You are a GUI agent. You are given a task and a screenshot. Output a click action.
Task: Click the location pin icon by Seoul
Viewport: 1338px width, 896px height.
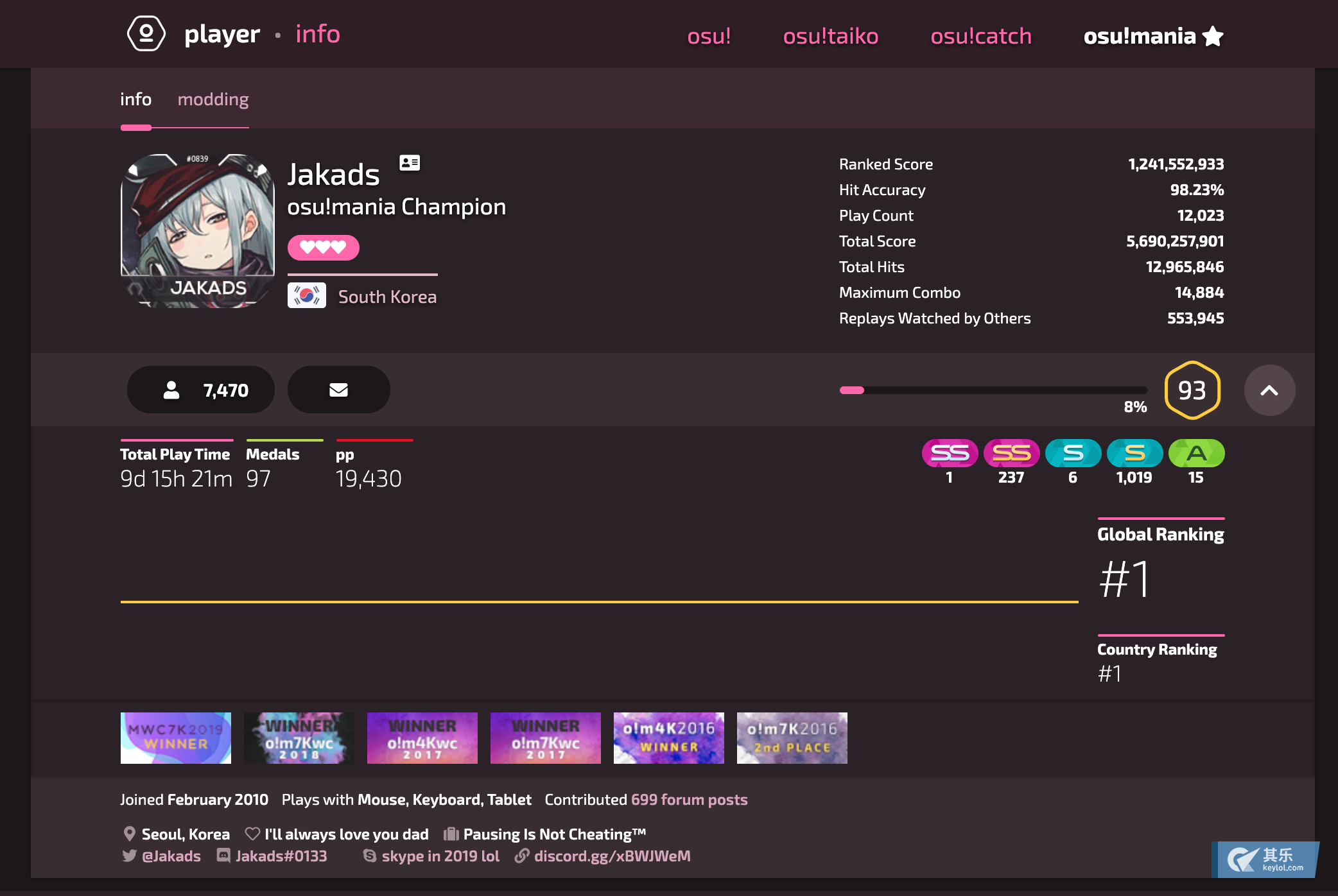point(129,834)
